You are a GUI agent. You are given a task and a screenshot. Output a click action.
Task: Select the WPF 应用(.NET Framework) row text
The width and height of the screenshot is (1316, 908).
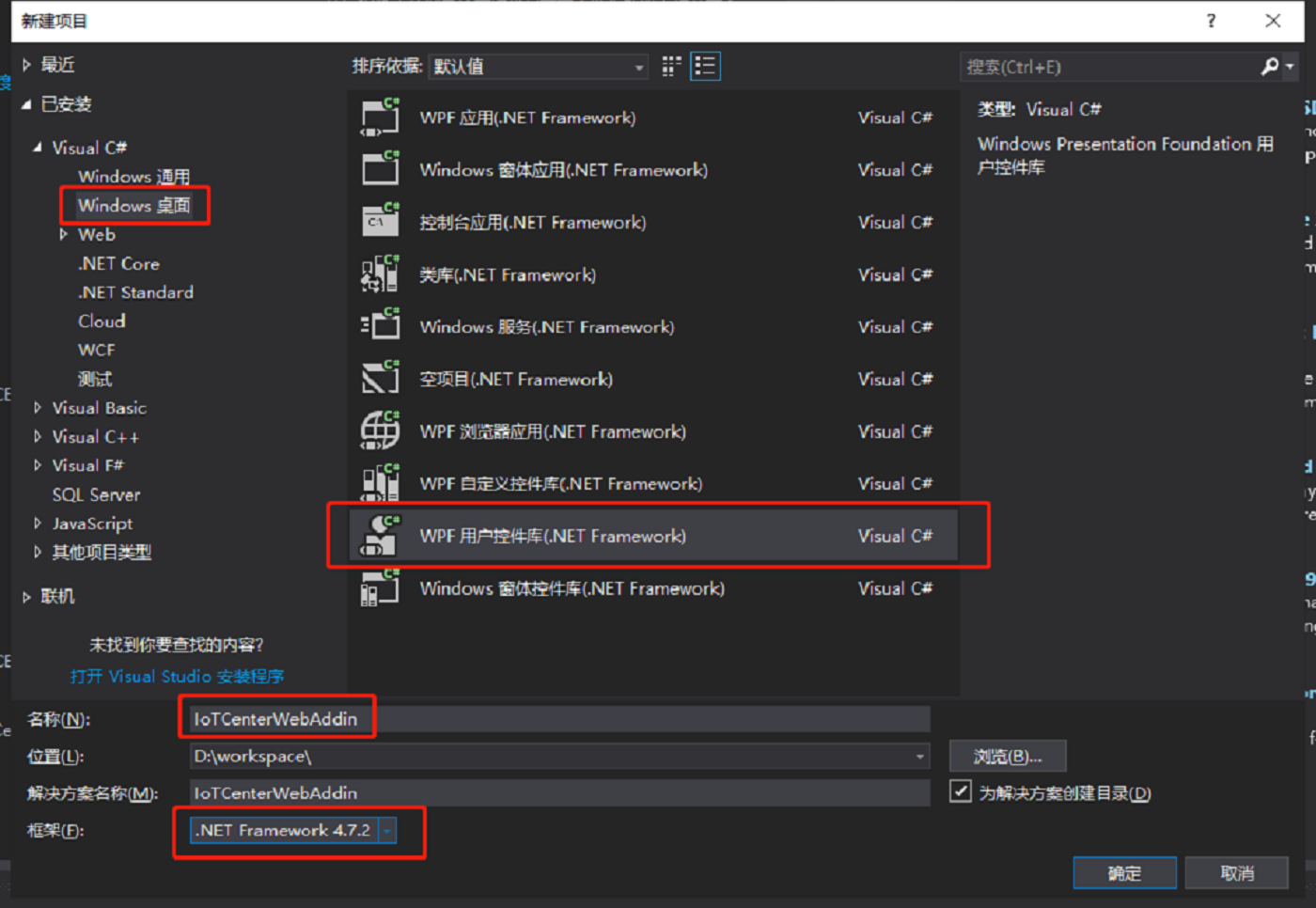[x=527, y=117]
